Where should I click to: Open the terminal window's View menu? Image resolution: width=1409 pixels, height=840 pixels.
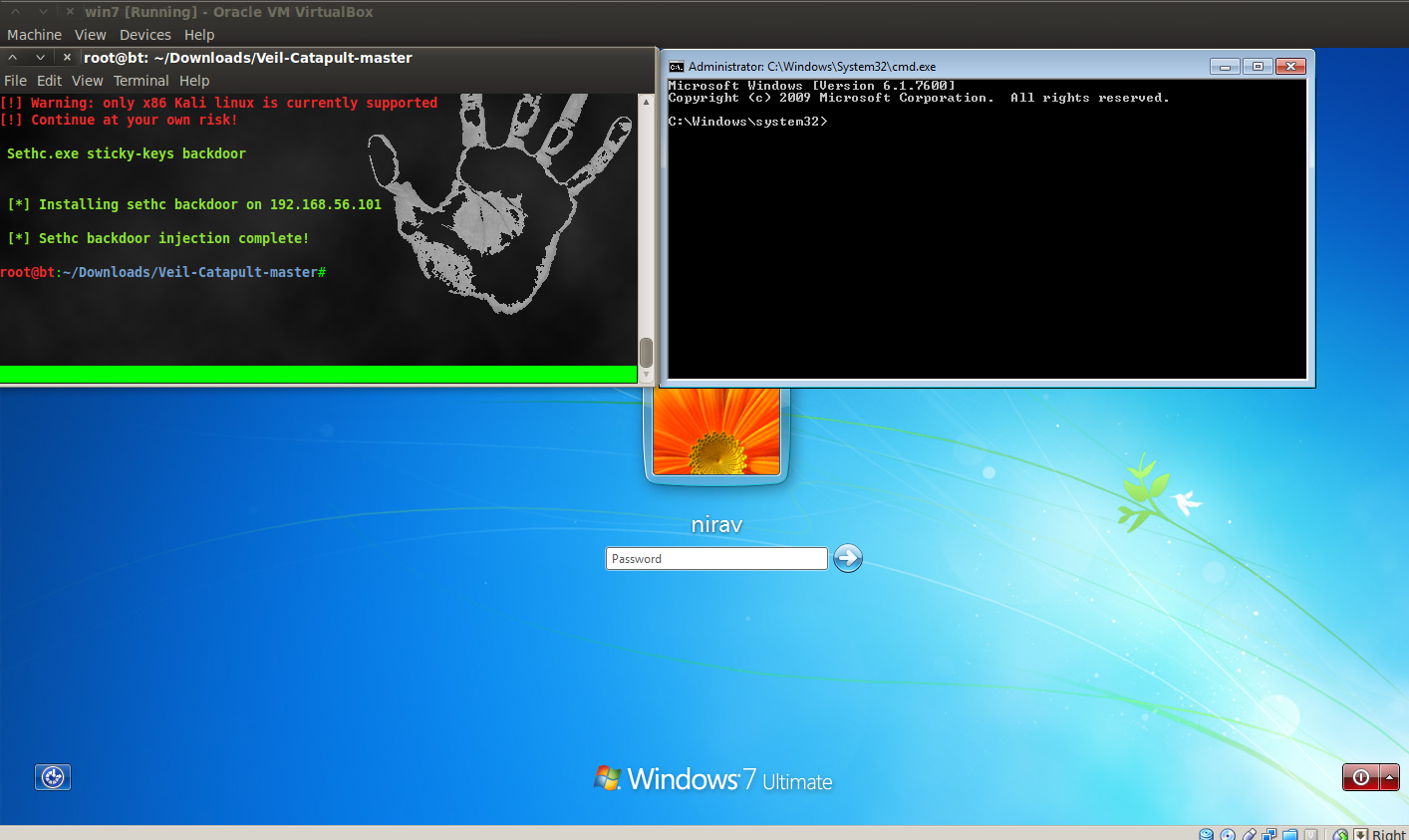[87, 81]
